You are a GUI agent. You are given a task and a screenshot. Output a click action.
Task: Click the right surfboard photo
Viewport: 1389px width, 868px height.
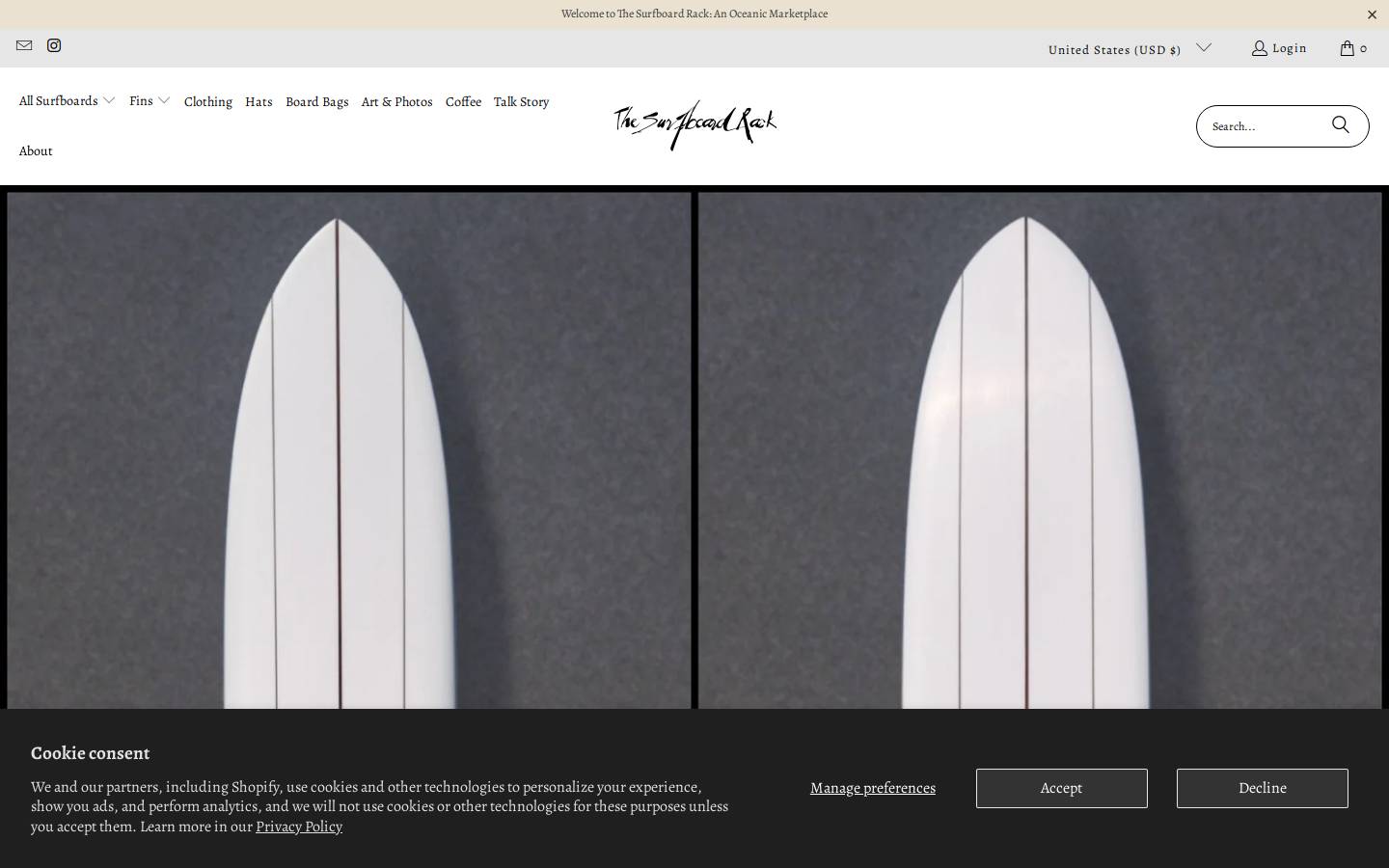point(1040,450)
